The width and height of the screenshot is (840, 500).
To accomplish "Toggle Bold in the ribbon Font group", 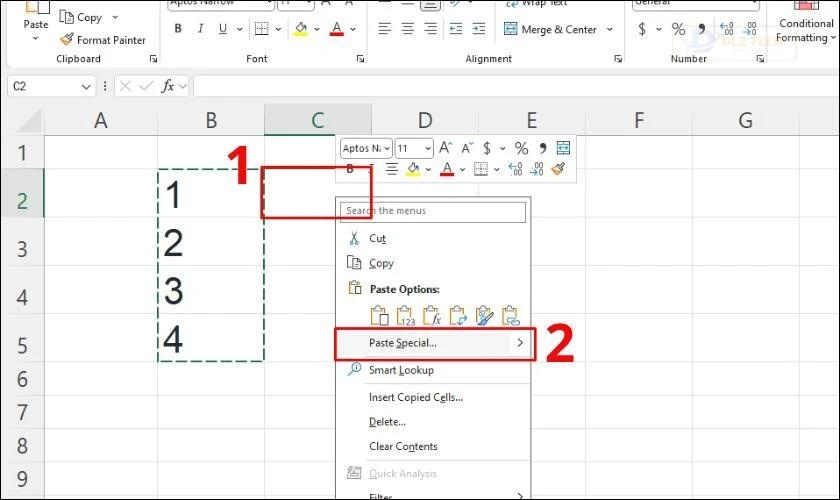I will (x=178, y=29).
